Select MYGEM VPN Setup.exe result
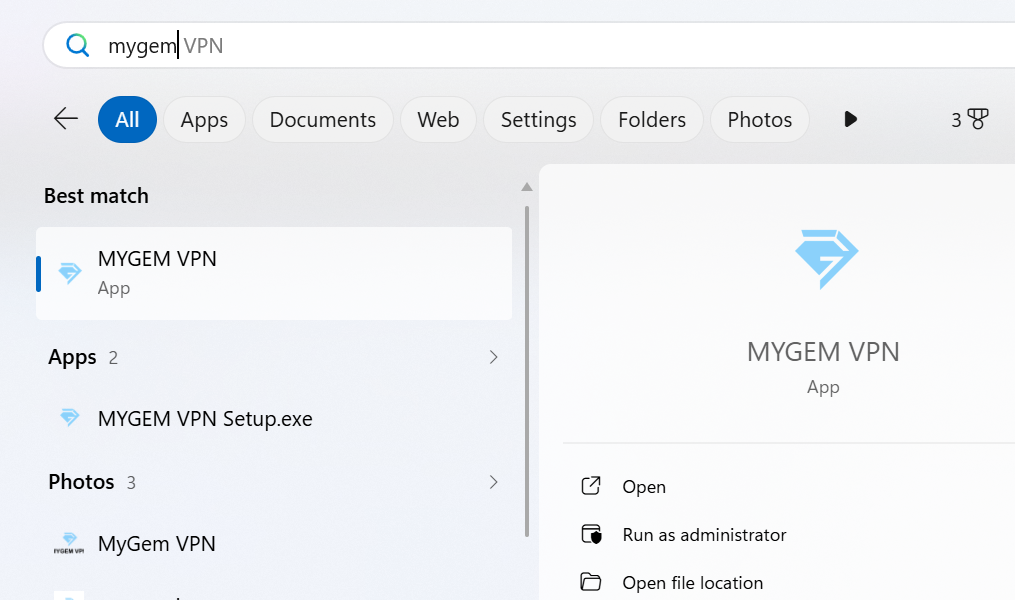1015x600 pixels. point(274,419)
